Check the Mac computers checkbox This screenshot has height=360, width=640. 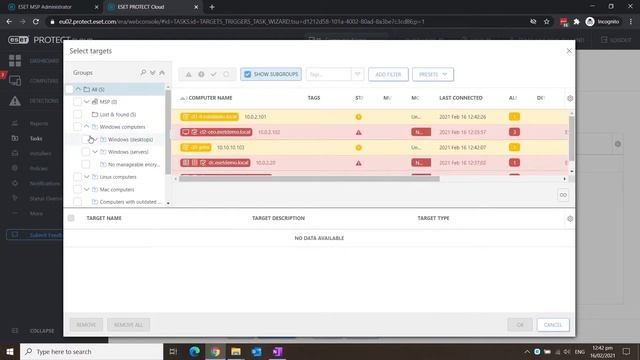[x=77, y=189]
